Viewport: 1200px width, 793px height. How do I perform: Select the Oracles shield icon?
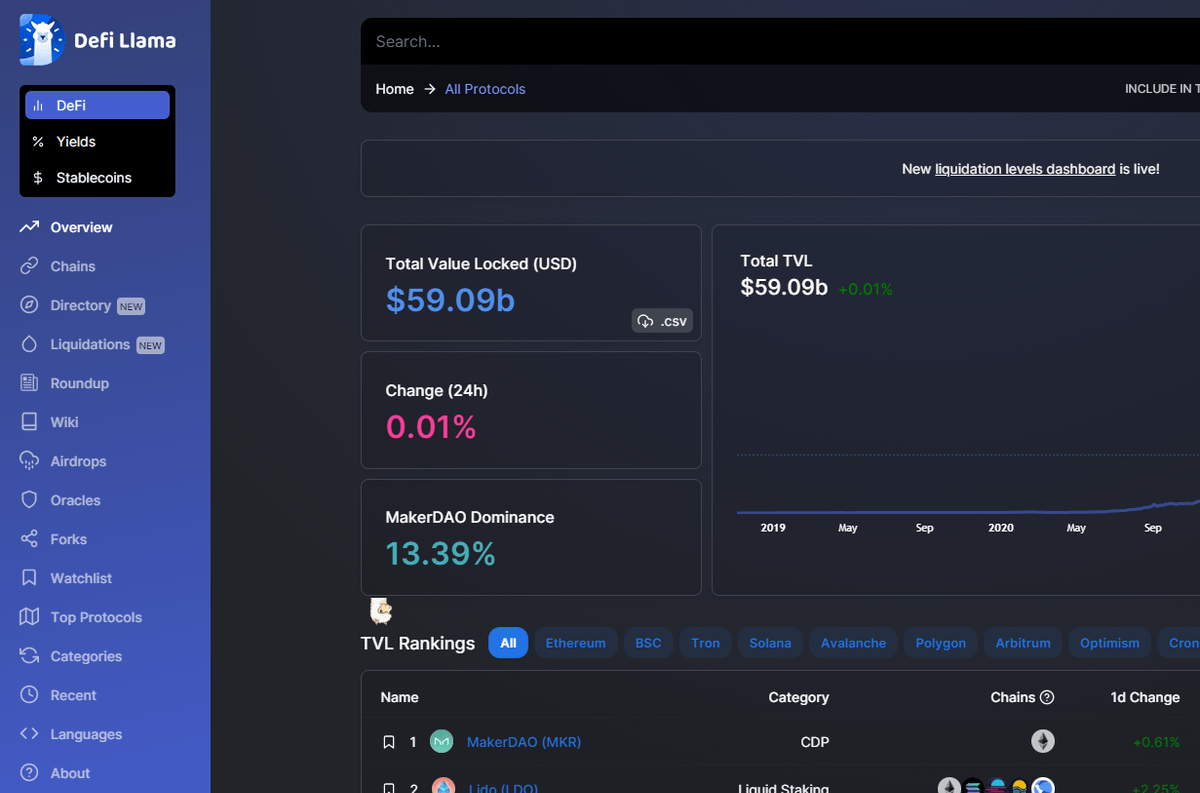[x=29, y=500]
